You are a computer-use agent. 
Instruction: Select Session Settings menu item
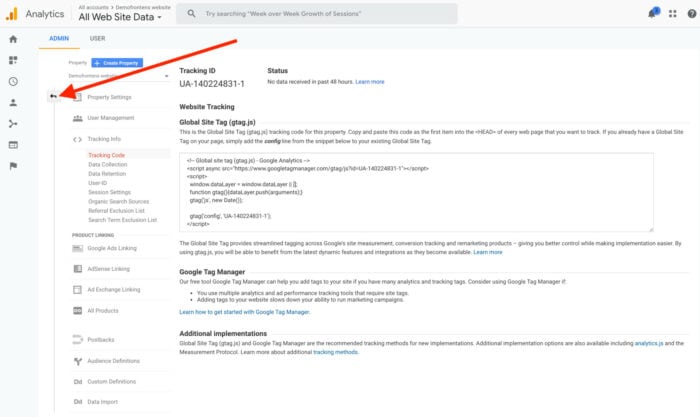[x=109, y=192]
